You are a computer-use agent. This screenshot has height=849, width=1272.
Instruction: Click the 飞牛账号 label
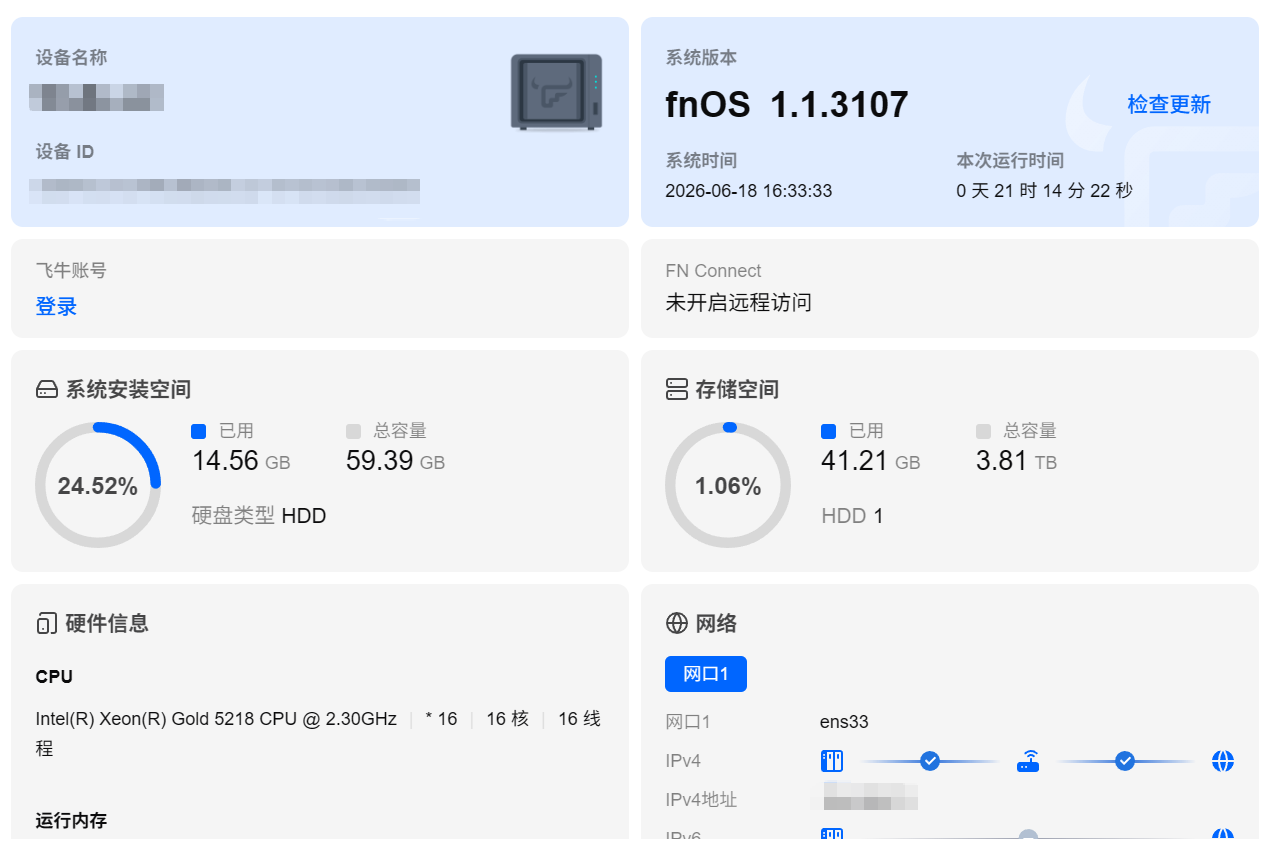71,270
